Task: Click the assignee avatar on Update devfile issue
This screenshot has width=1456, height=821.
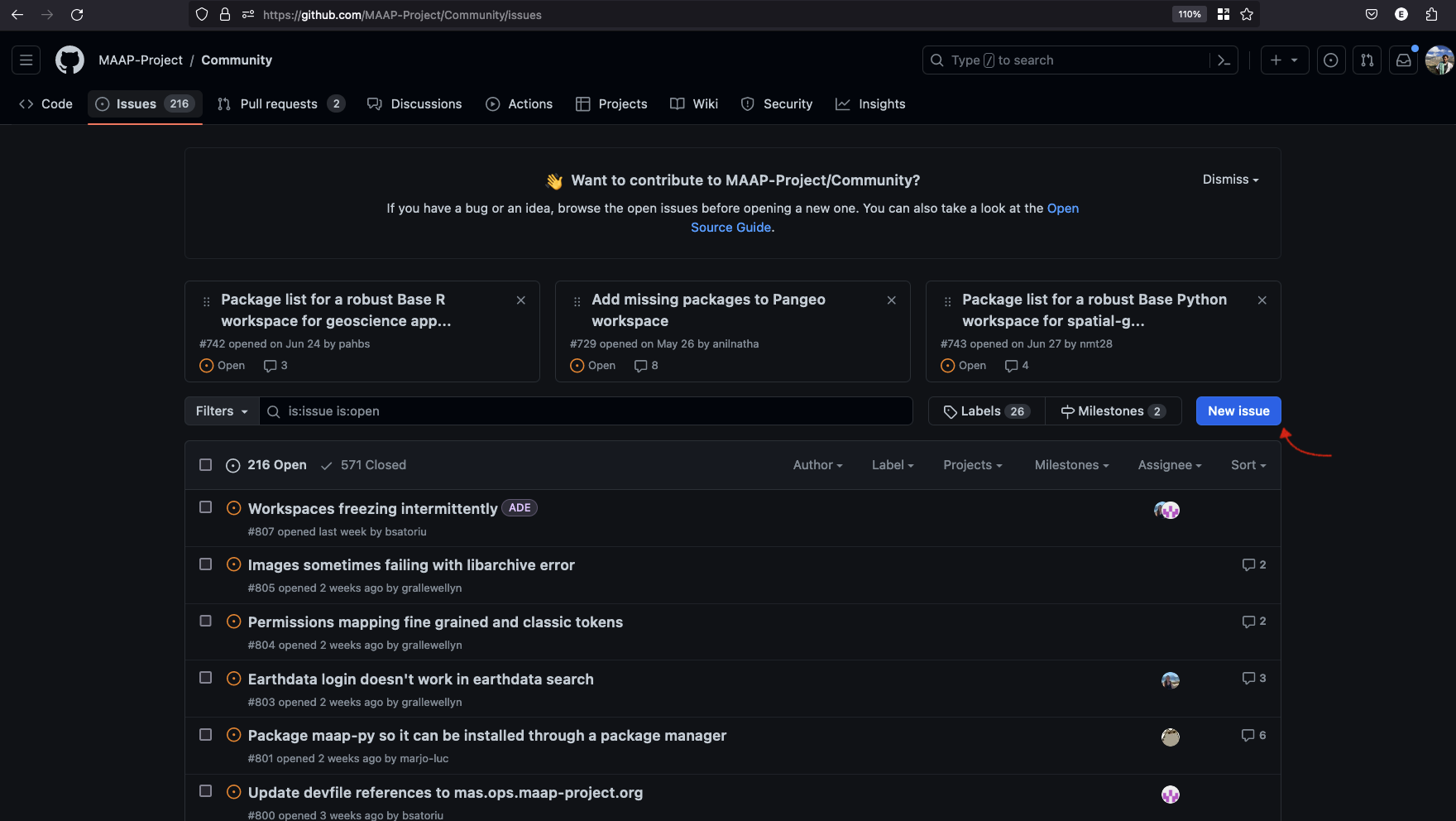Action: pos(1171,795)
